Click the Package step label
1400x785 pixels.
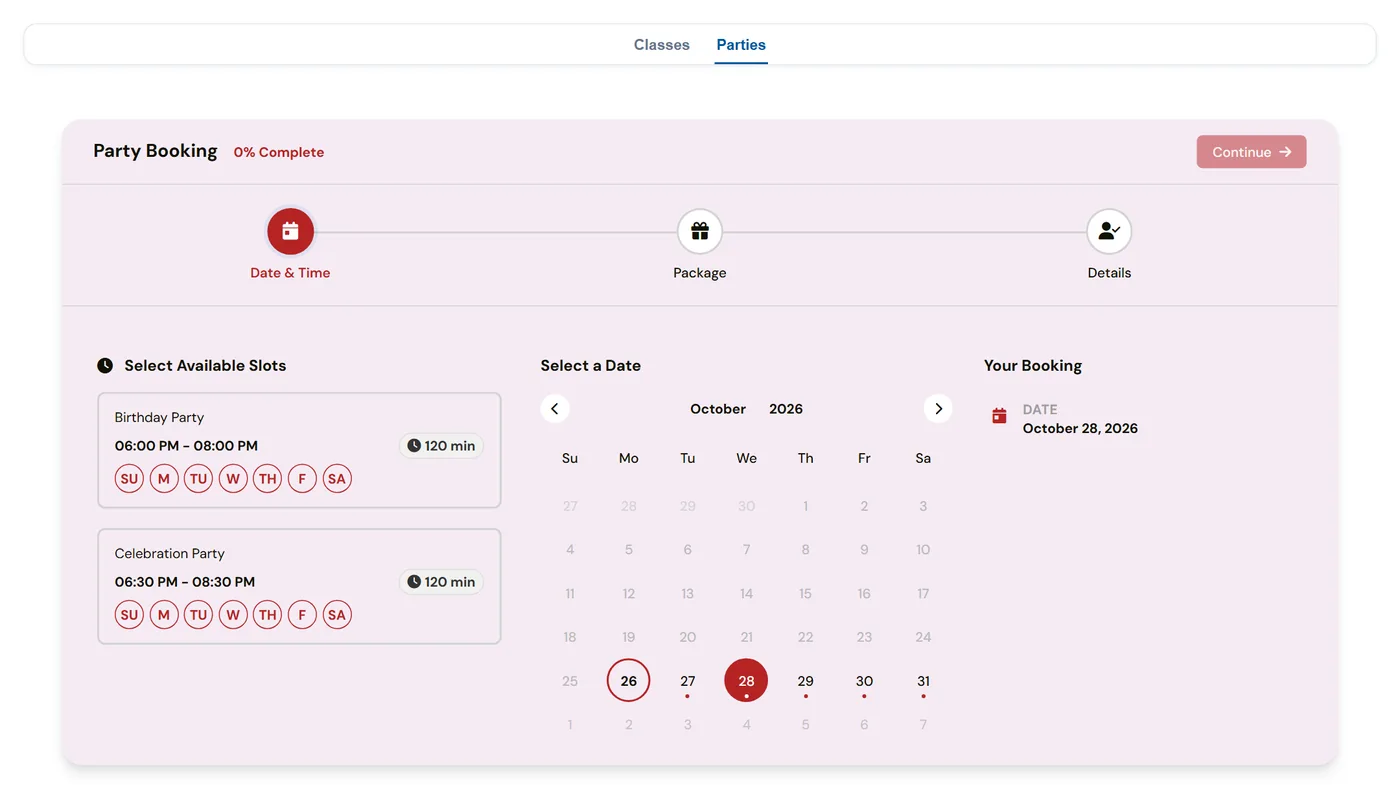coord(700,273)
